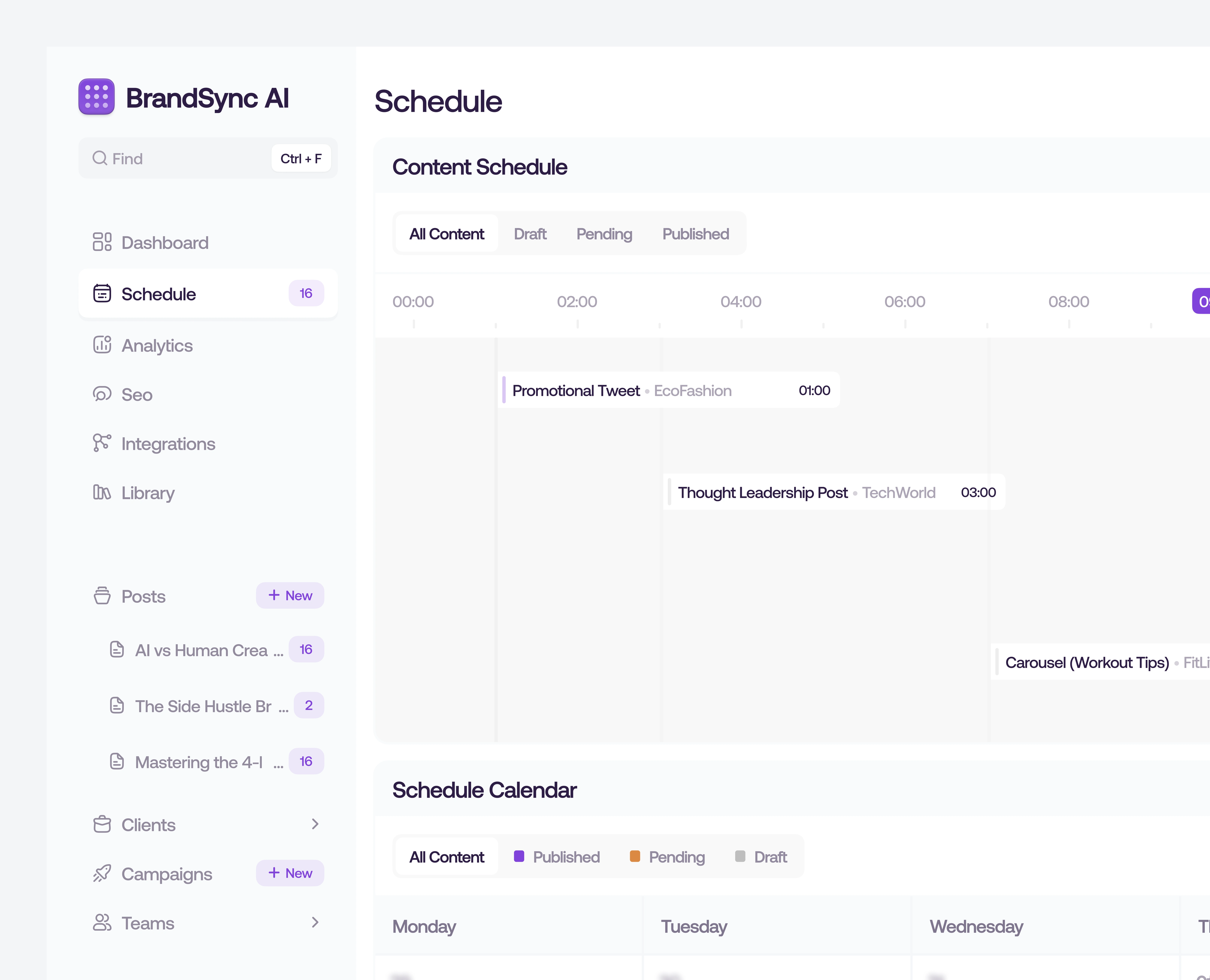Switch to Published tab in Content Schedule
The width and height of the screenshot is (1210, 980).
(x=696, y=234)
